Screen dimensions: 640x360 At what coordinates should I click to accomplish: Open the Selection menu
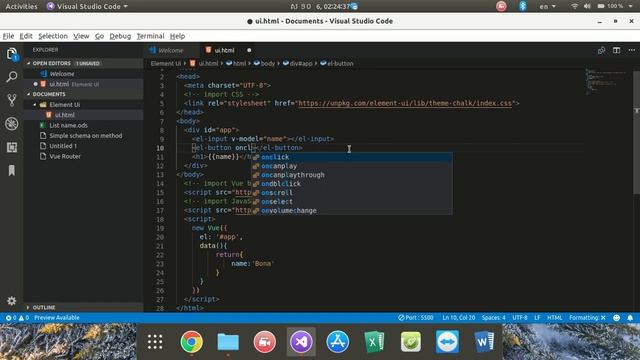pos(53,36)
